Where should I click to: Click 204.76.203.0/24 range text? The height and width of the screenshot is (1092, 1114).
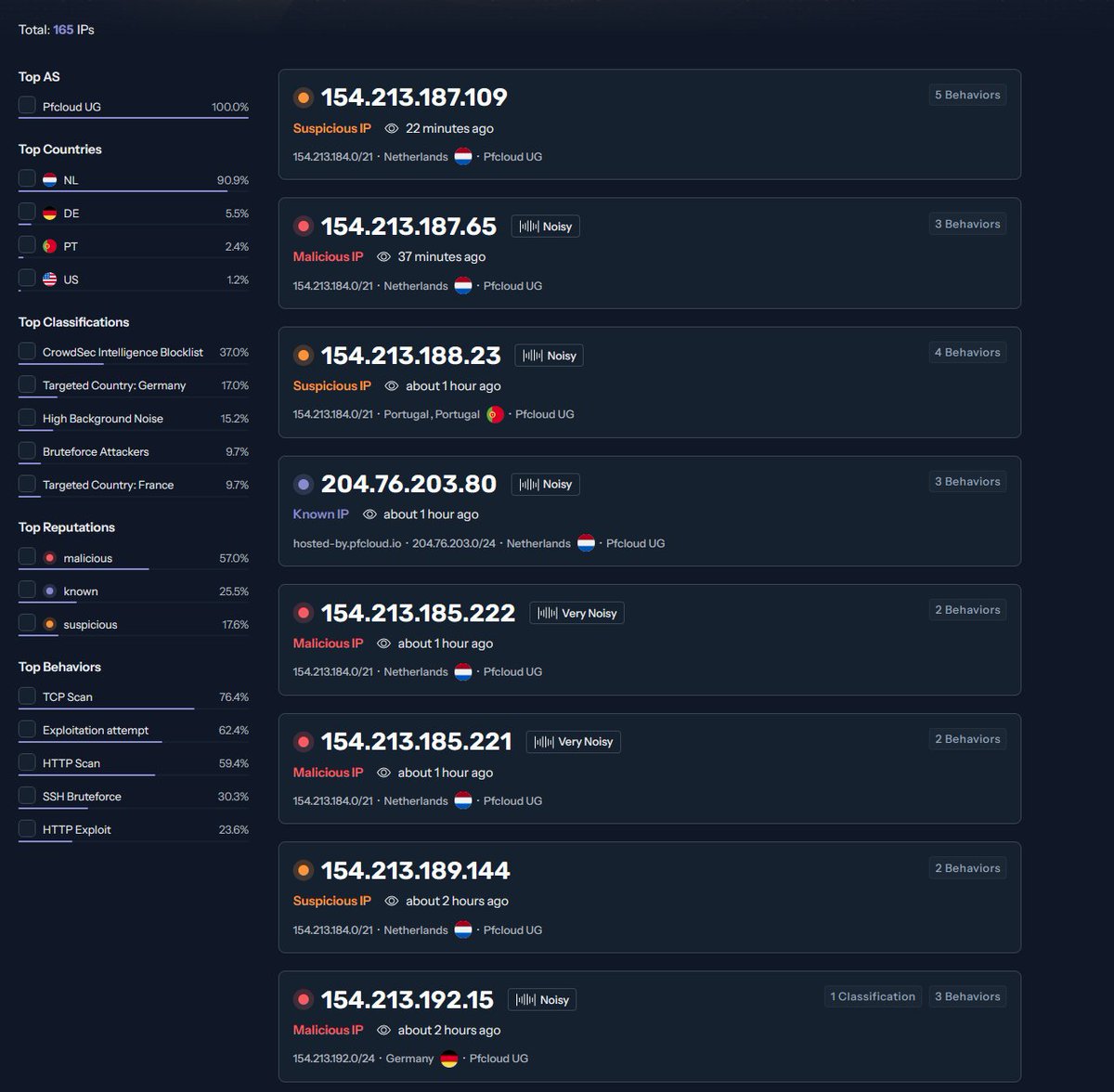pyautogui.click(x=454, y=543)
